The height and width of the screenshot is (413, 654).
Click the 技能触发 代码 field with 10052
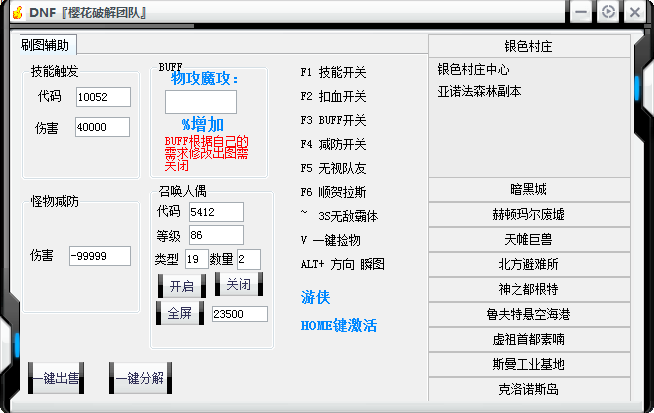[x=103, y=97]
